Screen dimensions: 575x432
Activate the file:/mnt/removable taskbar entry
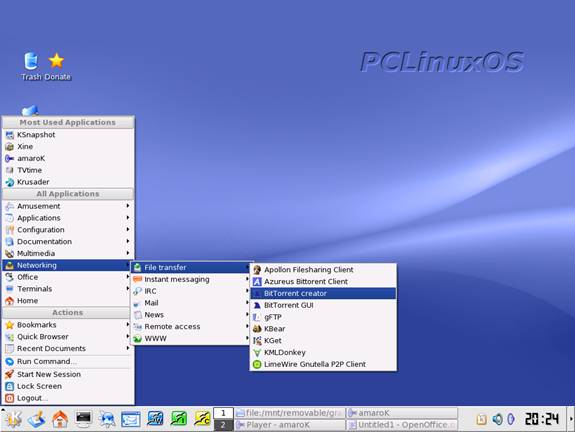tap(290, 413)
